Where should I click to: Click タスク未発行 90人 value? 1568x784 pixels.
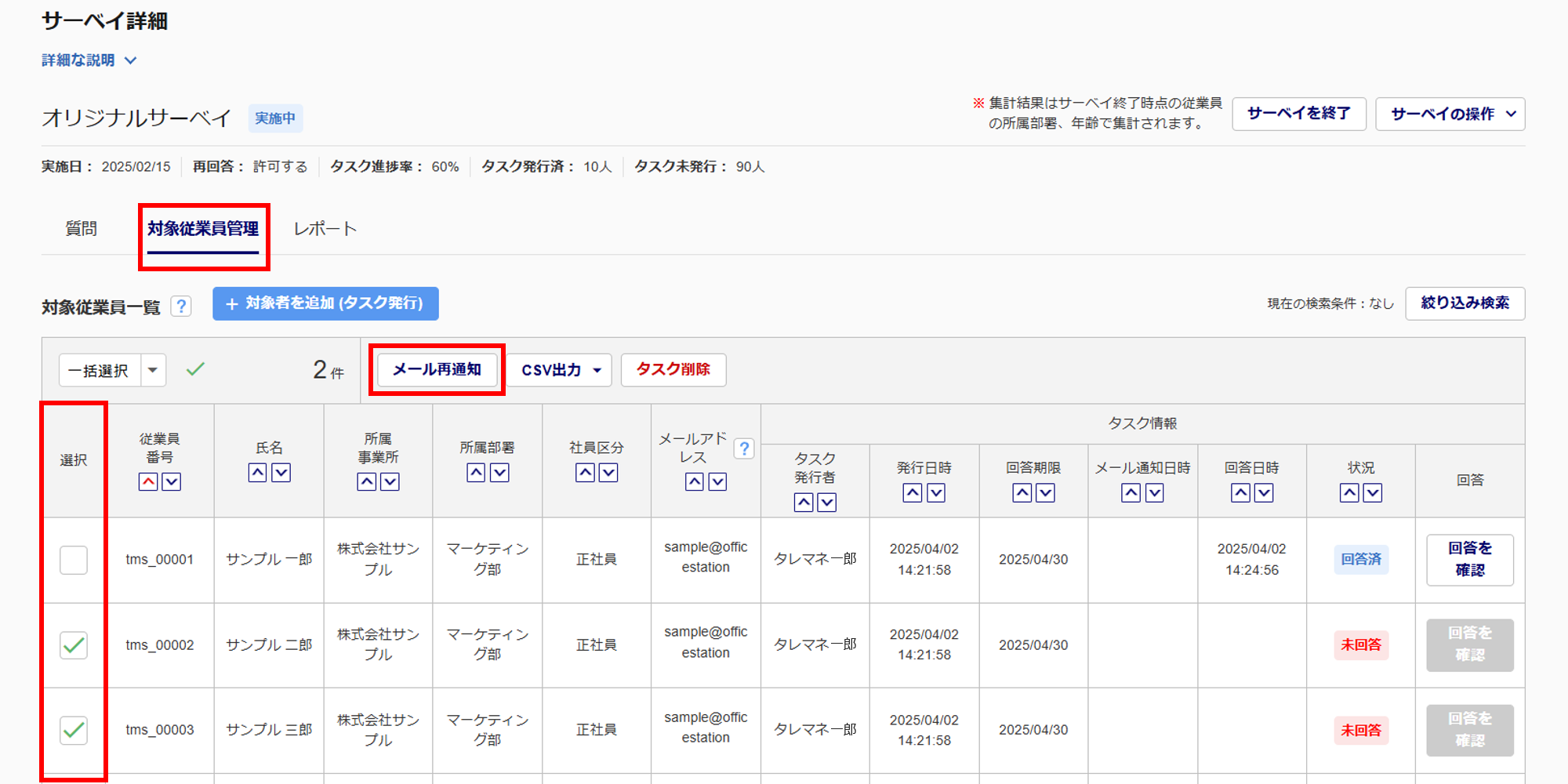pyautogui.click(x=750, y=167)
